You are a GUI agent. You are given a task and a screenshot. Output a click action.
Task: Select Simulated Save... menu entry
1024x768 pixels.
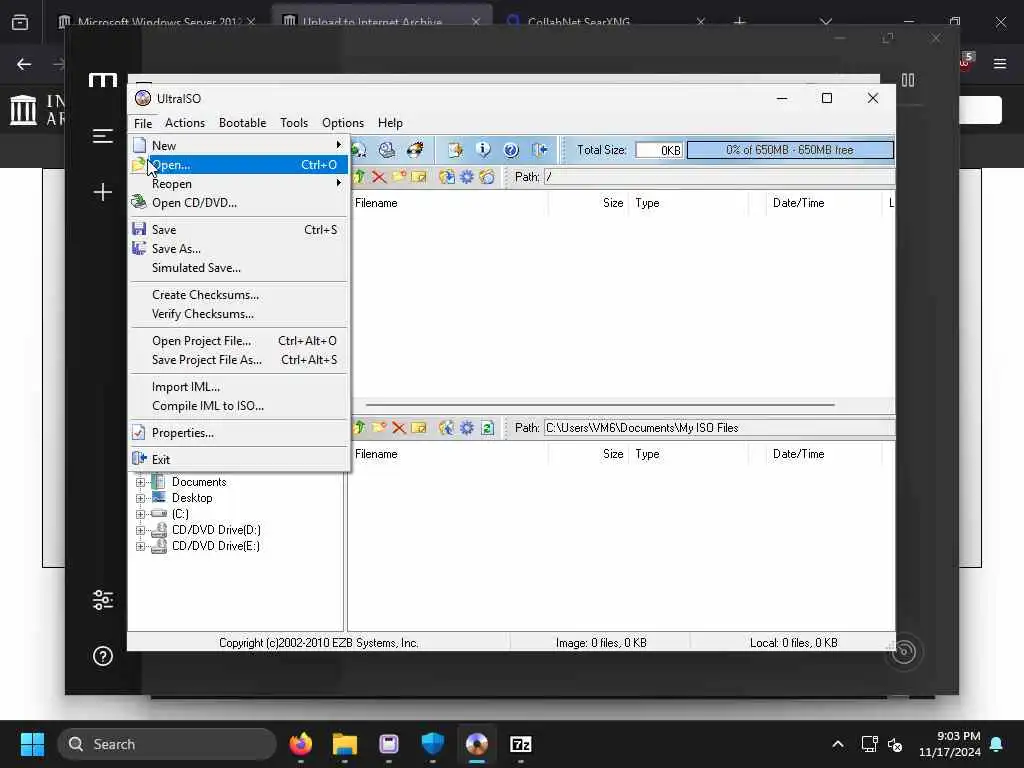[238, 268]
